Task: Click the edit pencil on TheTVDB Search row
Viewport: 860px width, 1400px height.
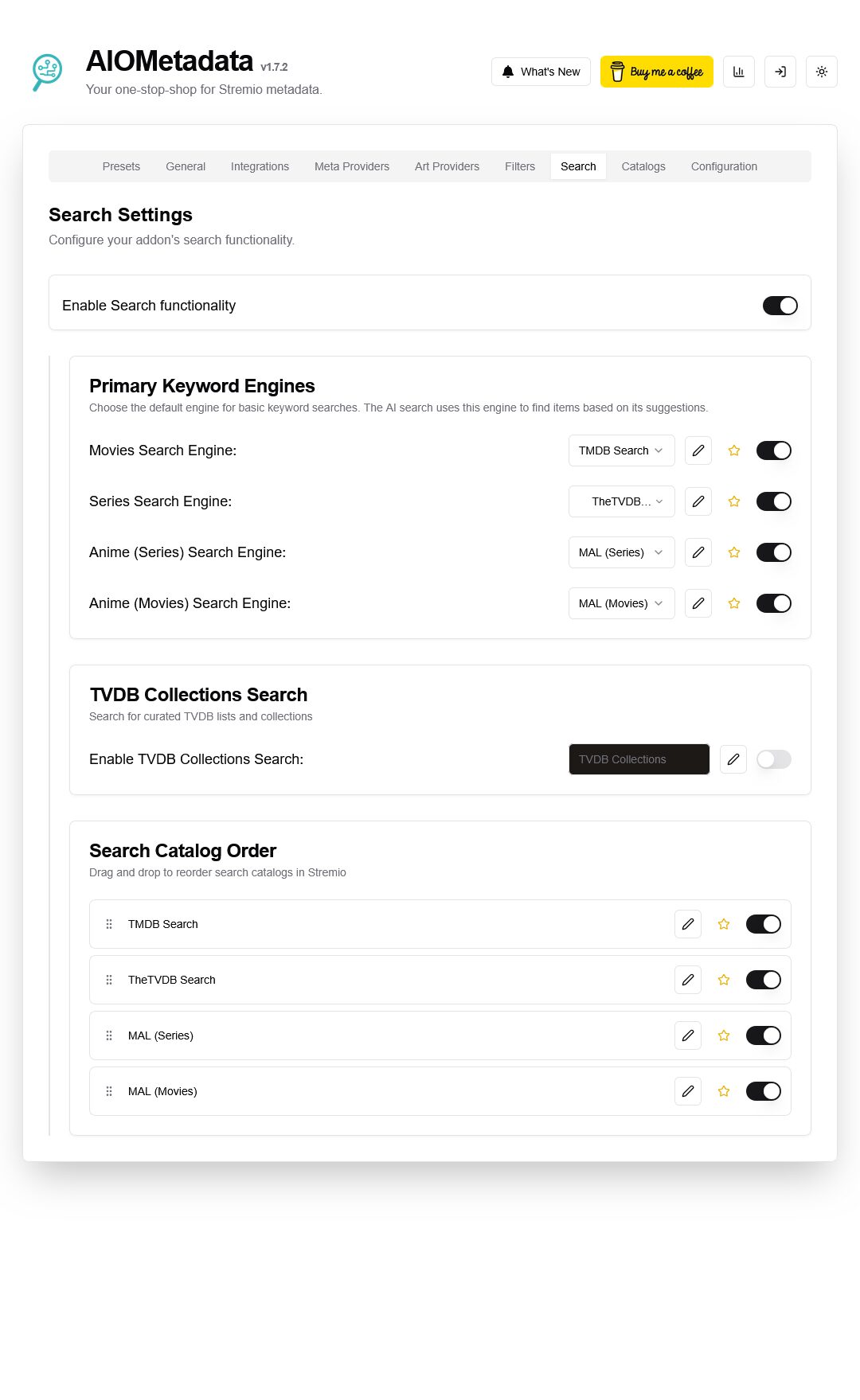Action: pyautogui.click(x=687, y=980)
